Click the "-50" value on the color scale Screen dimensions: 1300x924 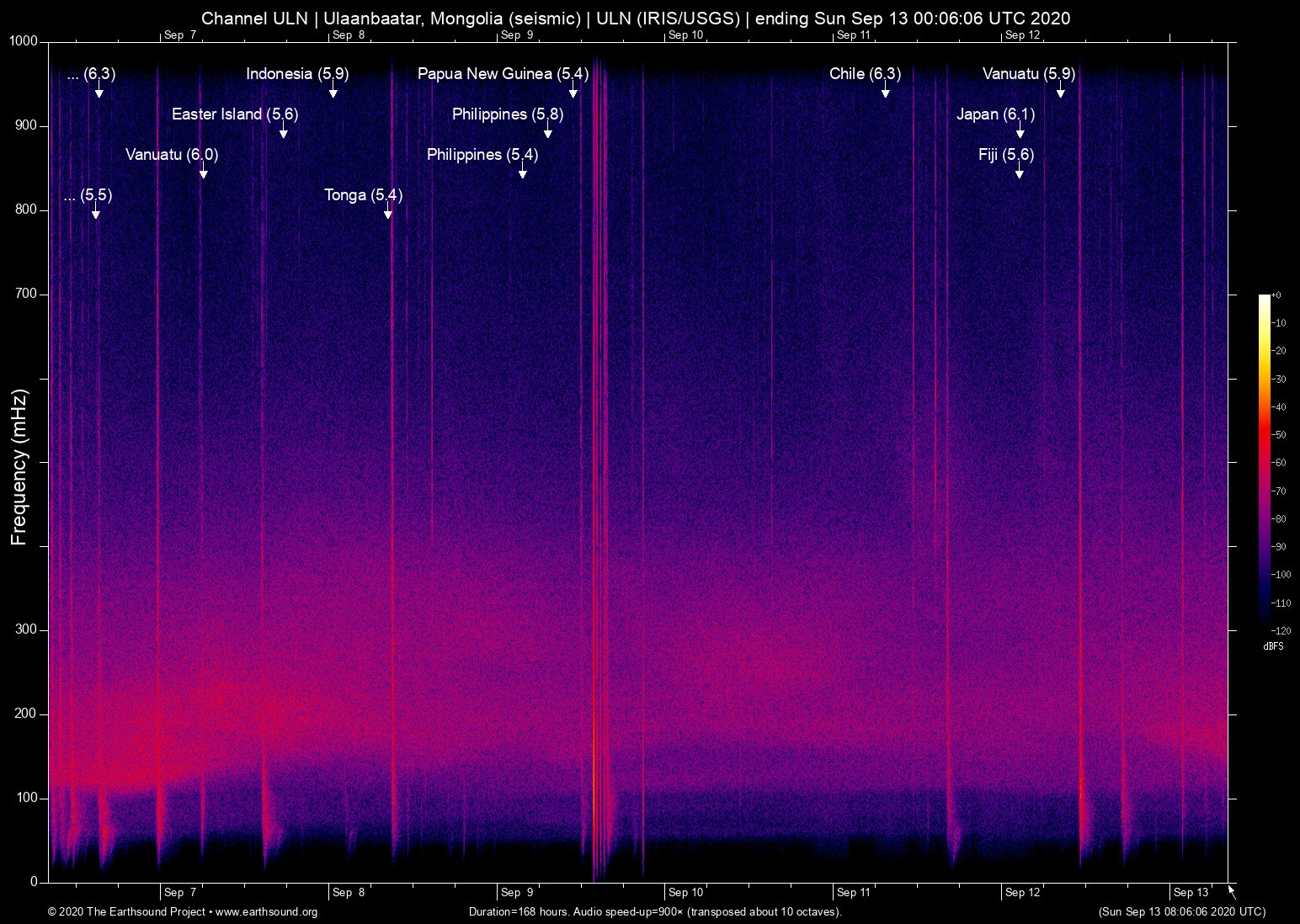1279,435
